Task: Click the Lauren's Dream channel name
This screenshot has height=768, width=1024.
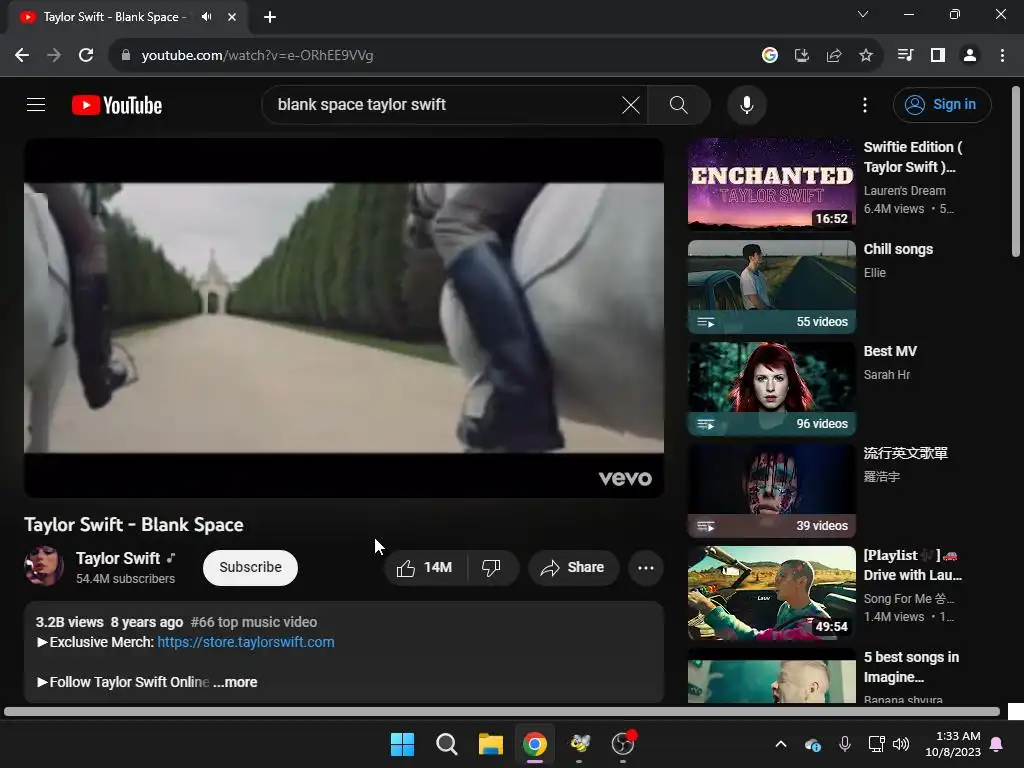Action: (904, 191)
